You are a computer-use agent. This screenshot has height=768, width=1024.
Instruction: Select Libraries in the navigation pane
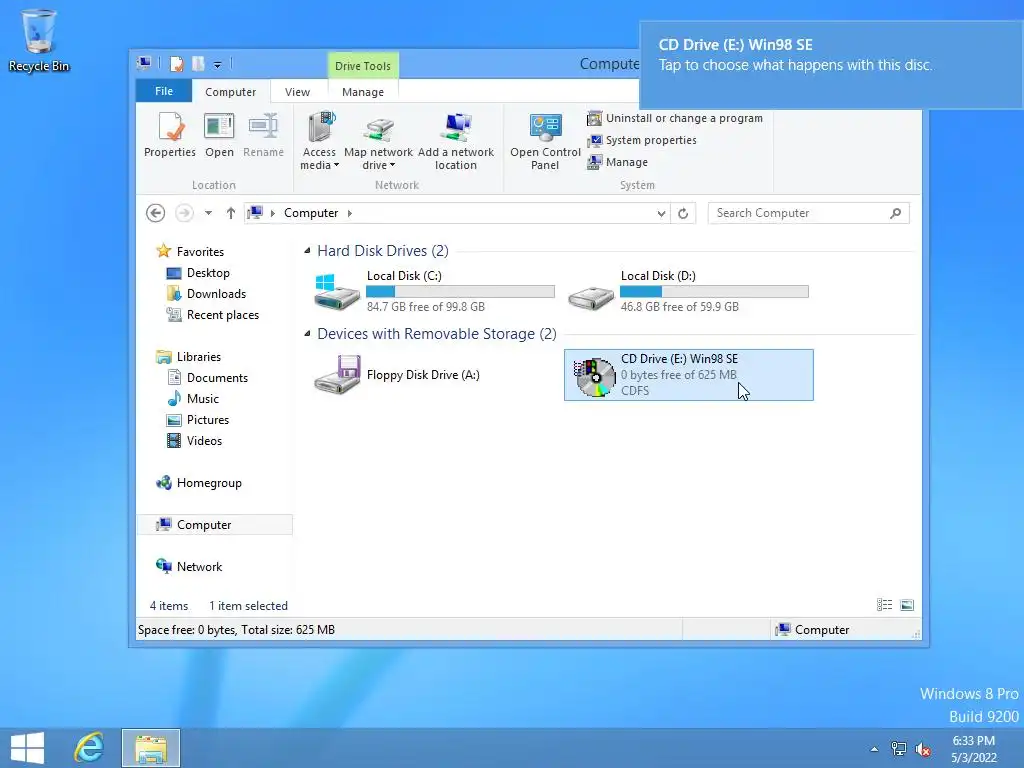[x=189, y=357]
